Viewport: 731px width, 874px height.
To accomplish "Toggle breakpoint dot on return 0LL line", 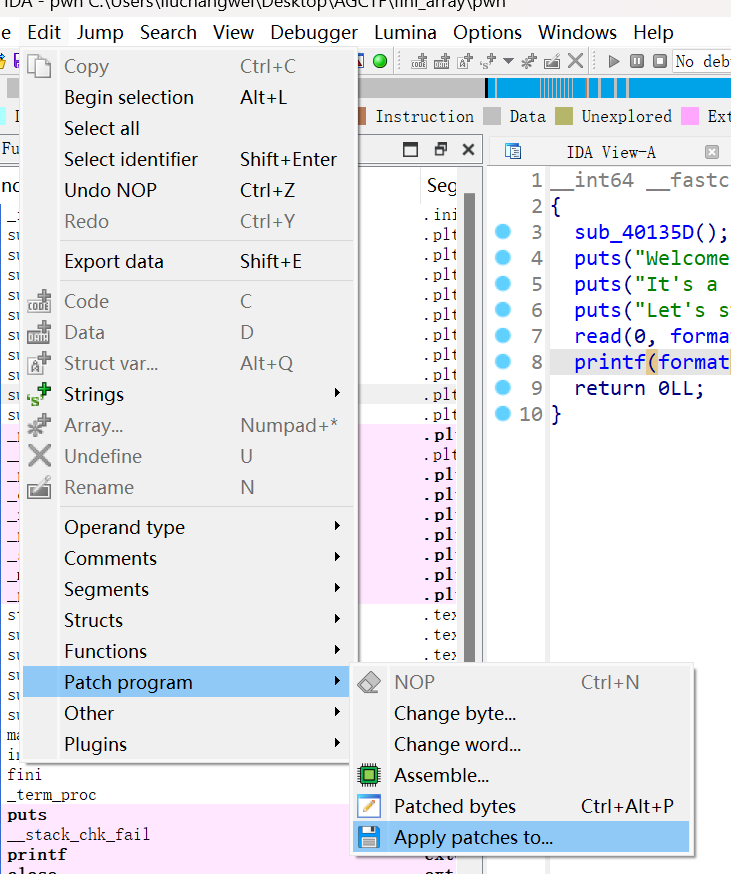I will [x=502, y=388].
